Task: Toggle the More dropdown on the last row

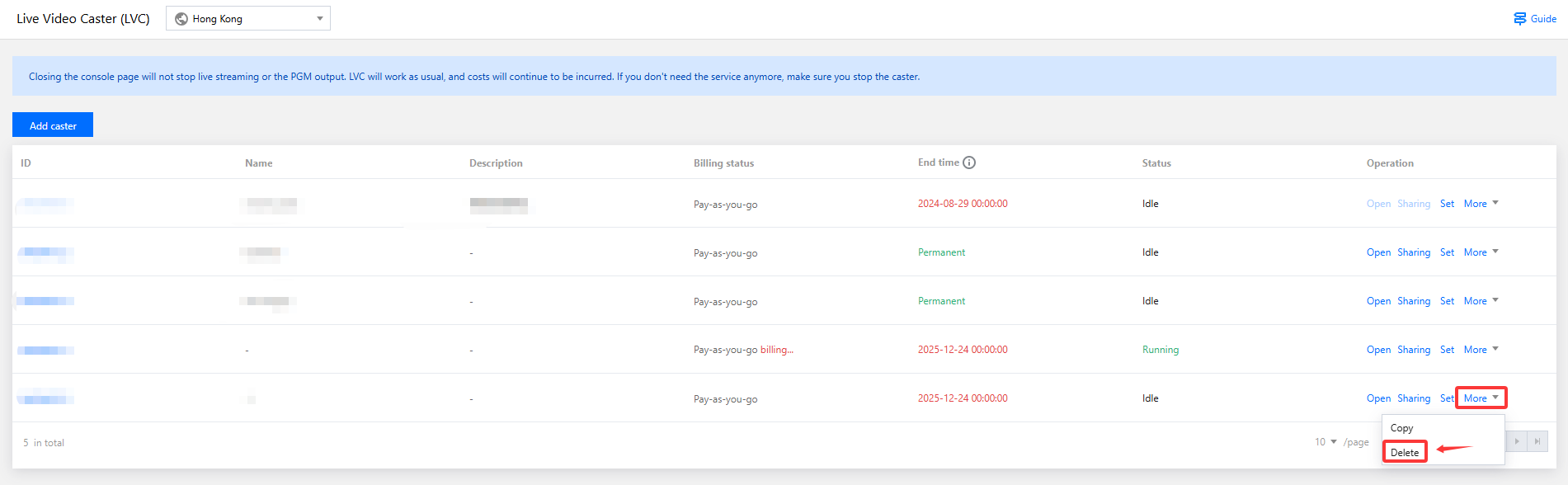Action: 1481,398
